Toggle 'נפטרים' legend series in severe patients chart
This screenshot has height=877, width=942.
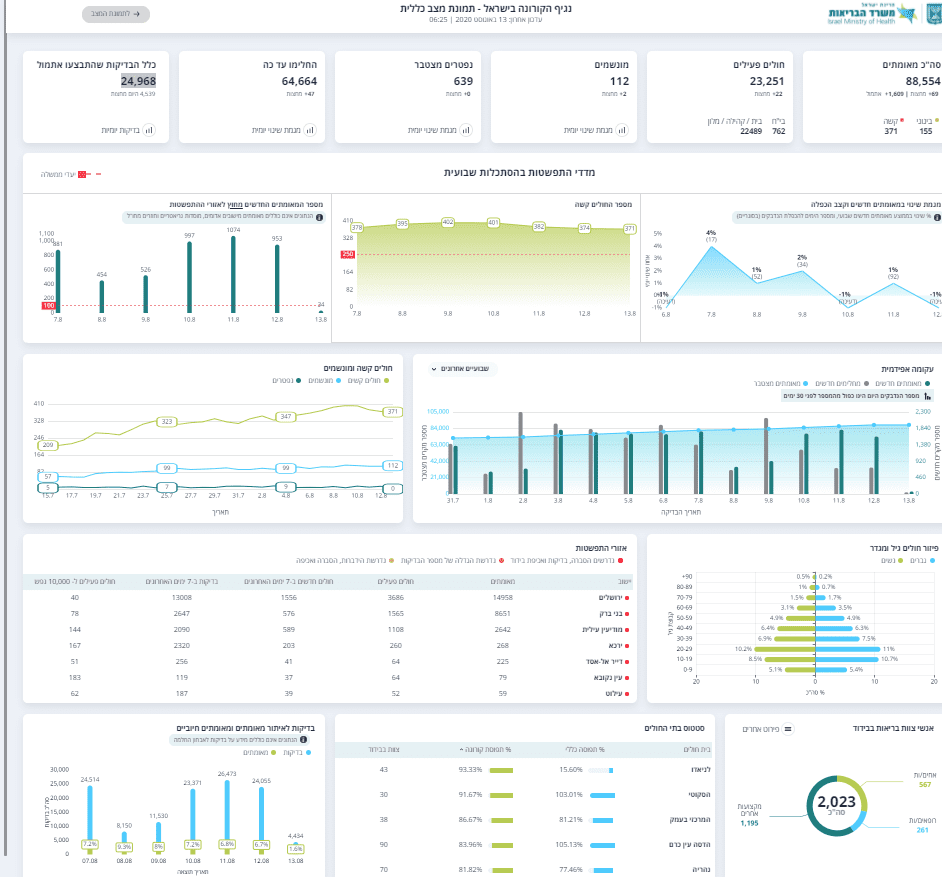[x=287, y=380]
